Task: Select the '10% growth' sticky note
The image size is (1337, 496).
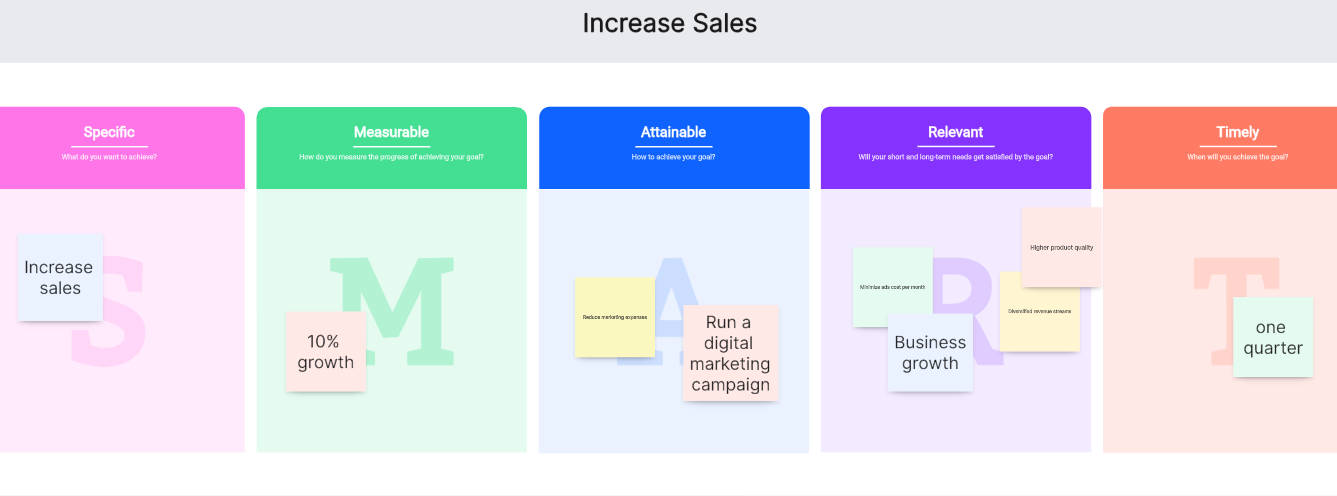Action: click(x=326, y=351)
